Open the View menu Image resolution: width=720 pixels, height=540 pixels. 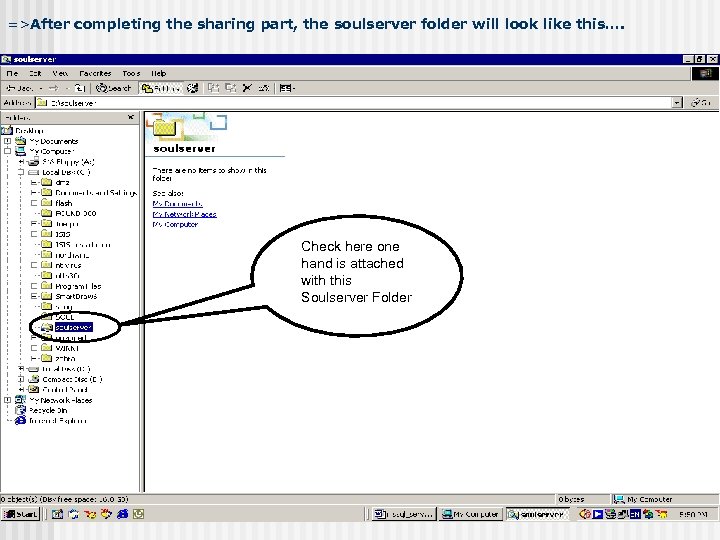pyautogui.click(x=60, y=73)
